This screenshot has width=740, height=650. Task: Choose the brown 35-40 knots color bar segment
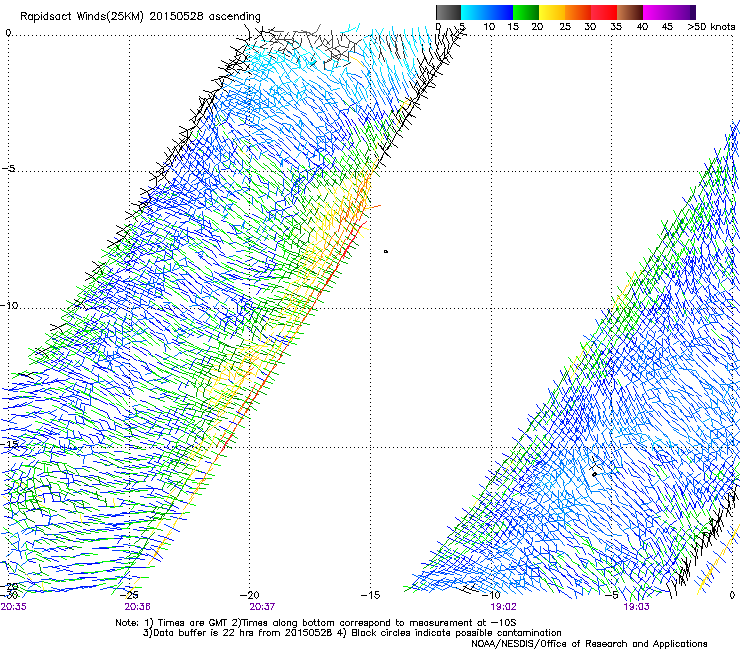(630, 12)
